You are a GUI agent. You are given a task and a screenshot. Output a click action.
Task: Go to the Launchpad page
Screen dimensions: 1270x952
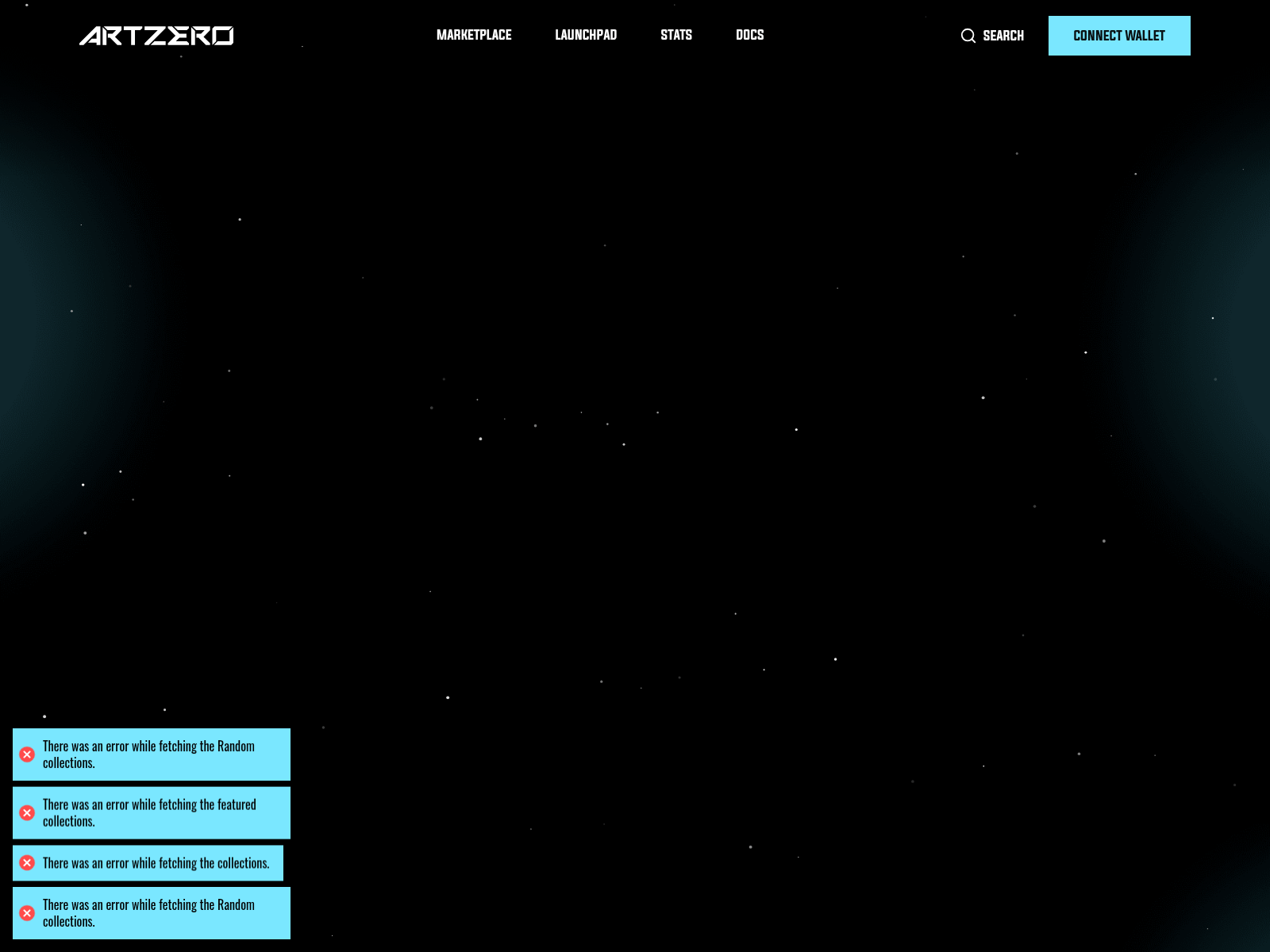pos(586,35)
